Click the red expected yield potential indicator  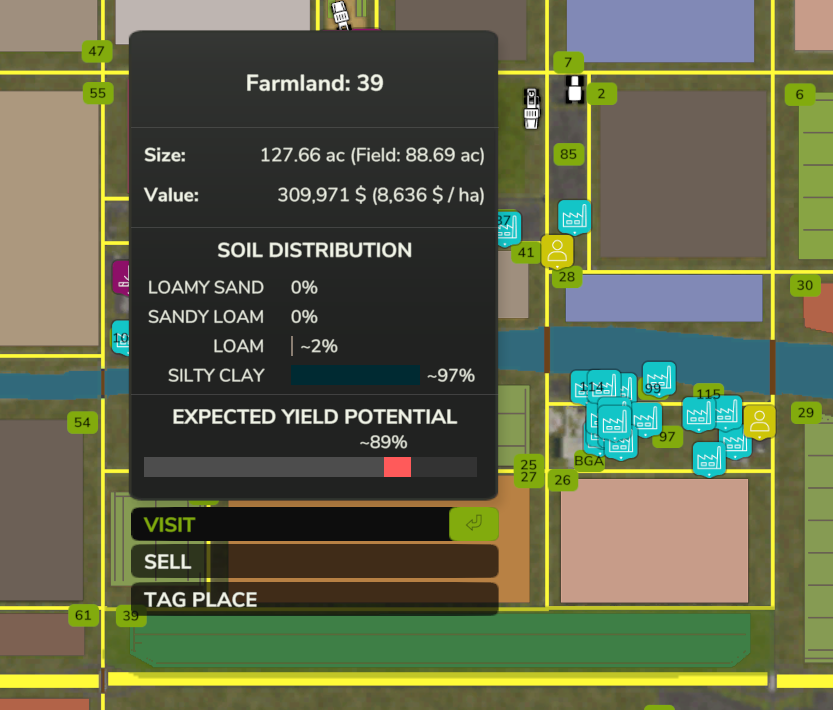click(397, 467)
